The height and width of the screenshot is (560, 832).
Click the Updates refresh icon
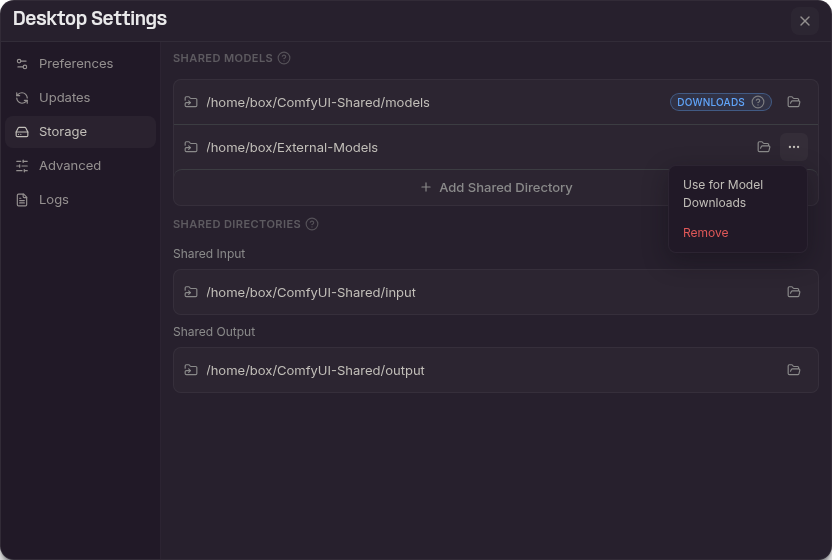click(22, 98)
